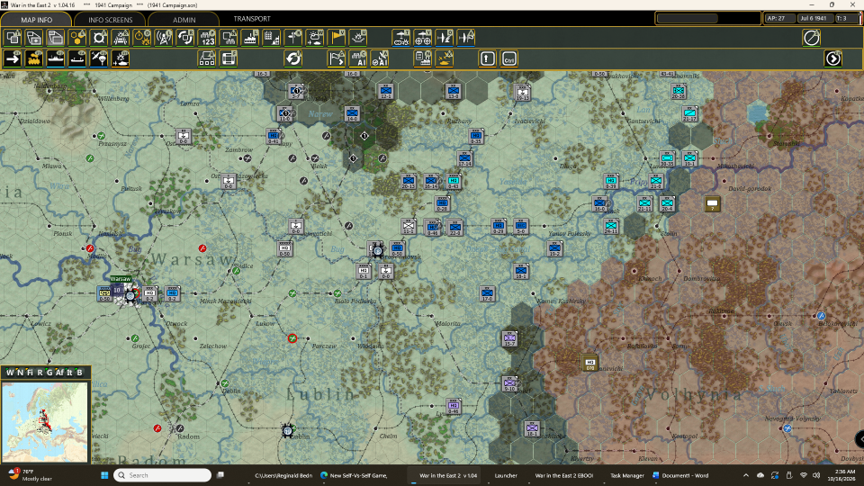
Task: Open the MAP INFO tab
Action: pyautogui.click(x=36, y=19)
